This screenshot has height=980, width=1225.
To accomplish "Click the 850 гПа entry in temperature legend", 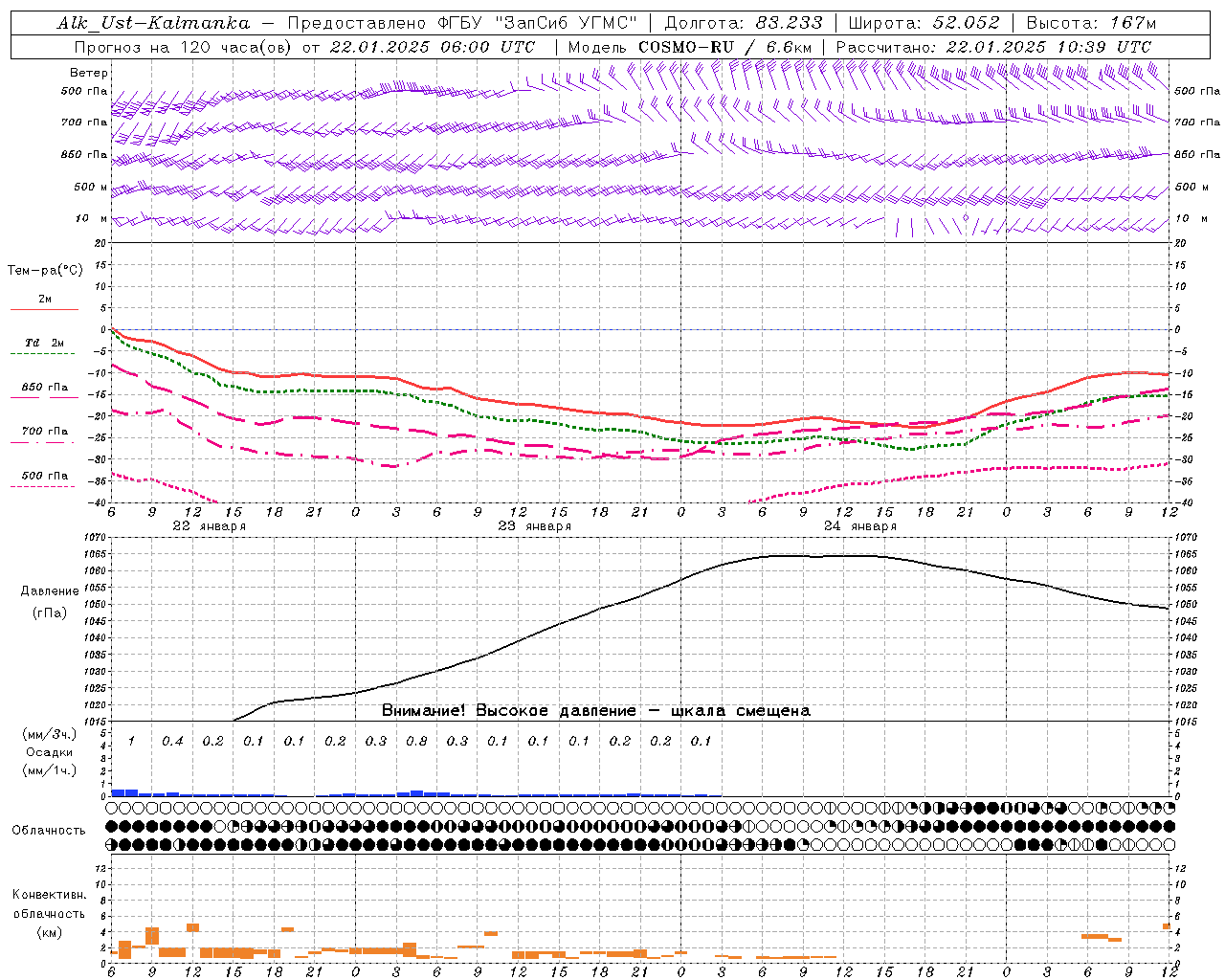I will click(x=44, y=388).
